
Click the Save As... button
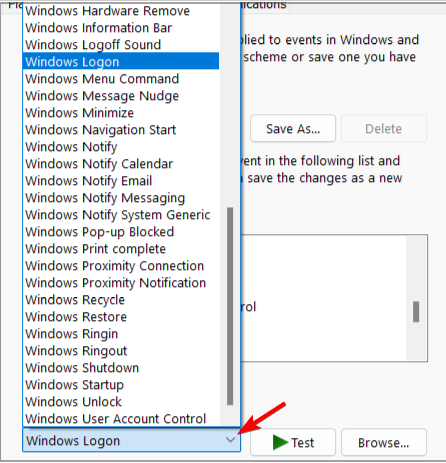click(293, 129)
